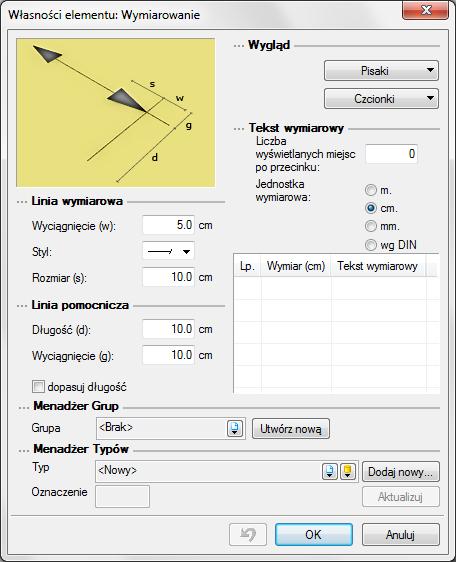
Task: Select the mm. unit radio button
Action: (x=371, y=226)
